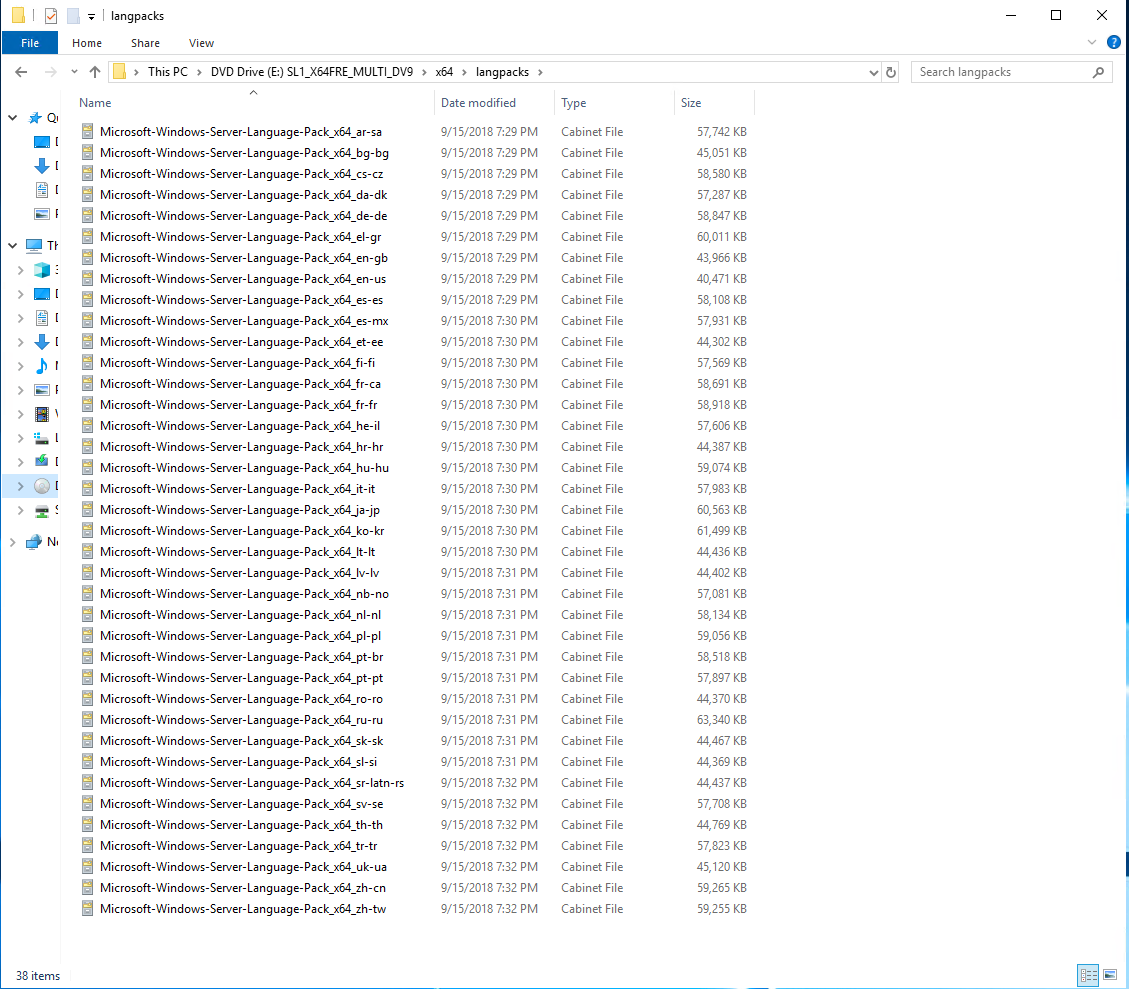Select the Language-Pack_x64_en-us file
The width and height of the screenshot is (1129, 989).
pos(242,279)
